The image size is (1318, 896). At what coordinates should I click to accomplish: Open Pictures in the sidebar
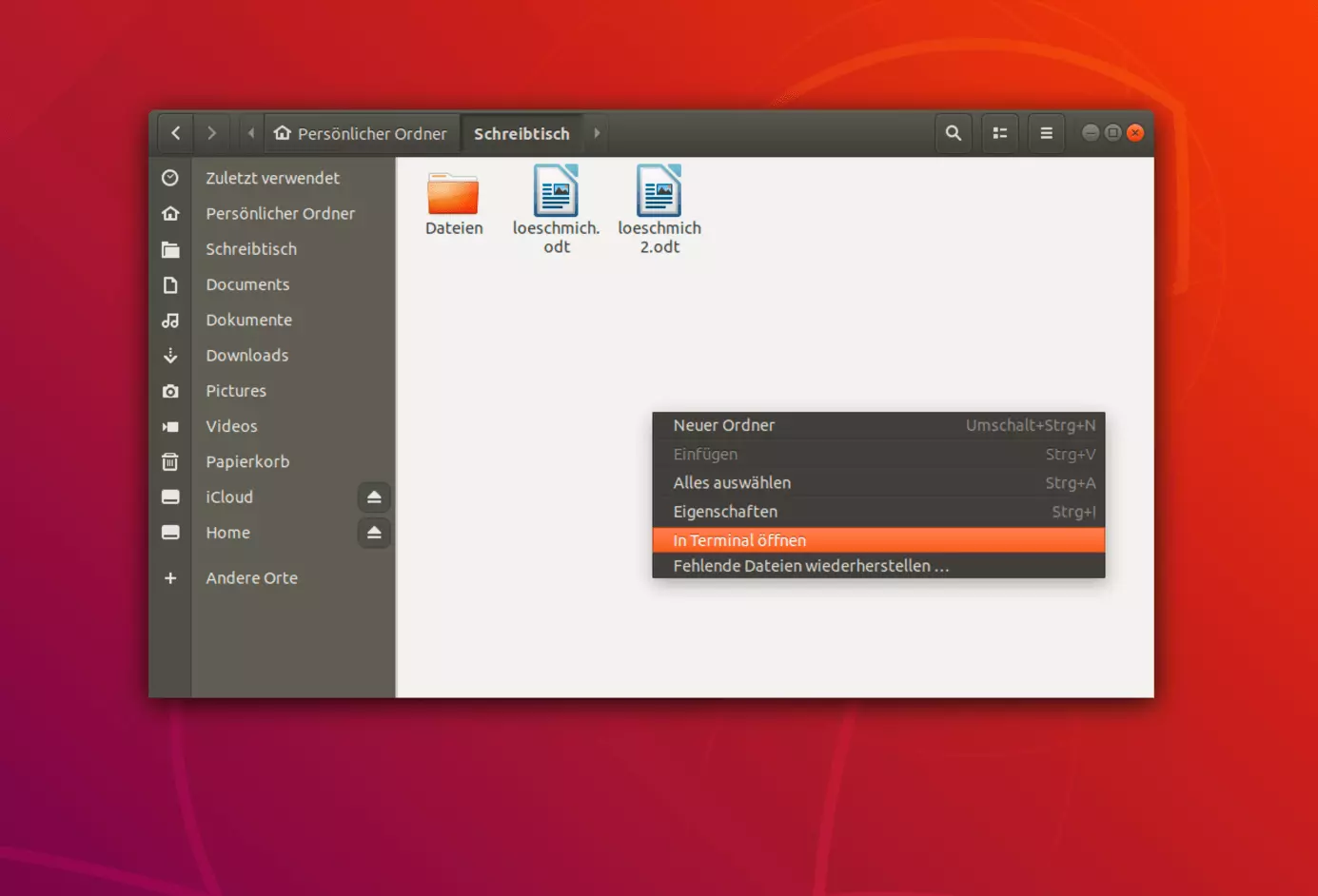236,391
